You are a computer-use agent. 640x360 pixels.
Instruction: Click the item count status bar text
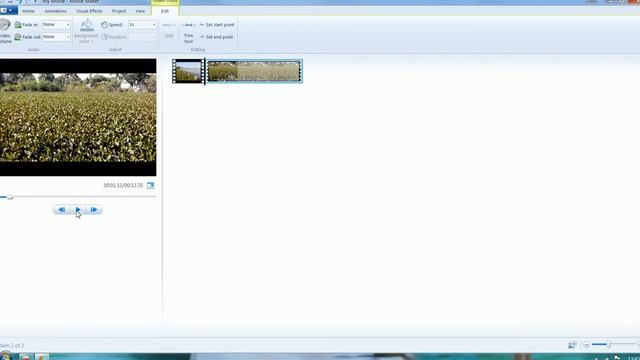point(12,345)
